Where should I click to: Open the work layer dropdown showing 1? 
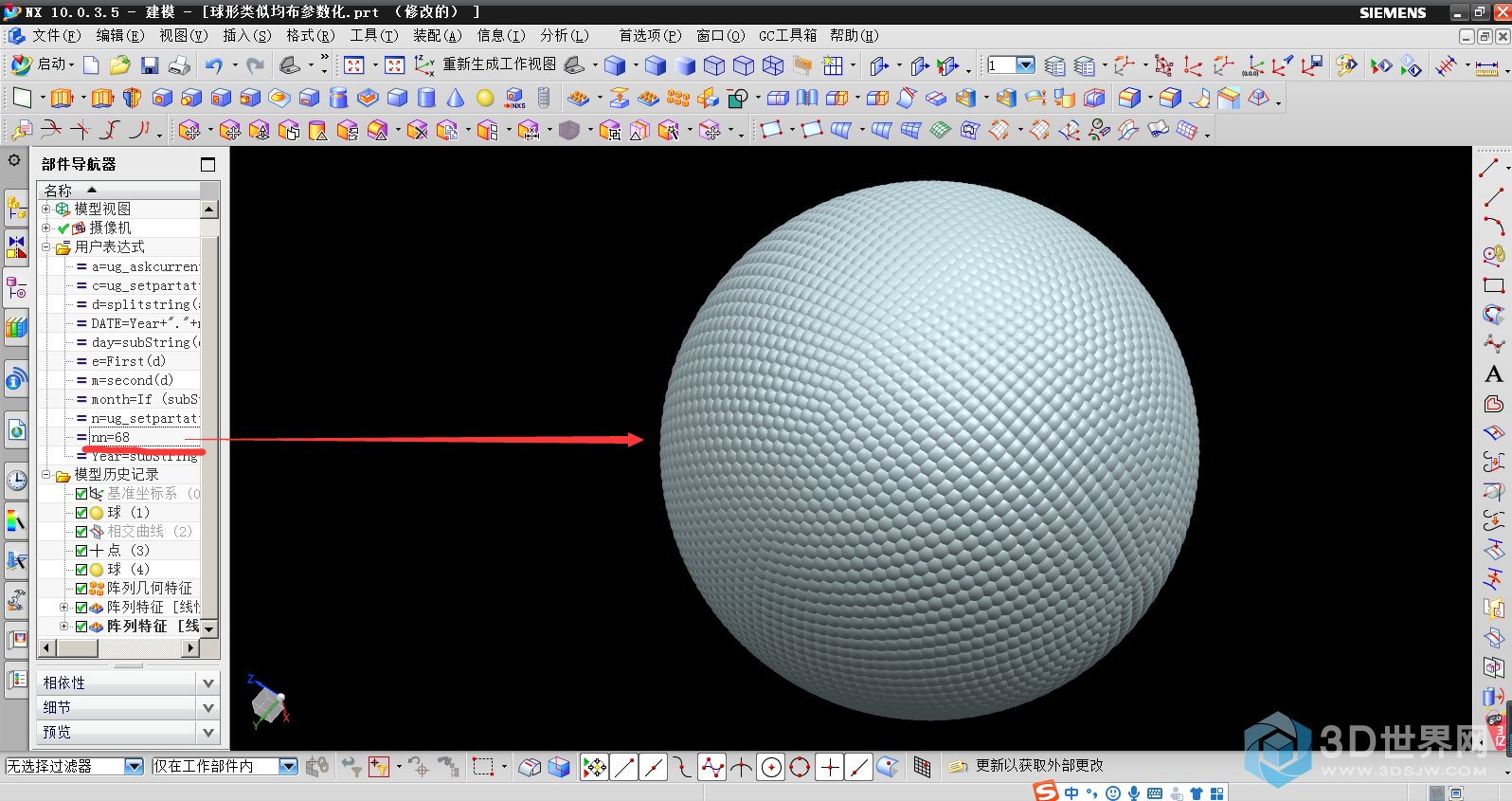[x=1025, y=64]
